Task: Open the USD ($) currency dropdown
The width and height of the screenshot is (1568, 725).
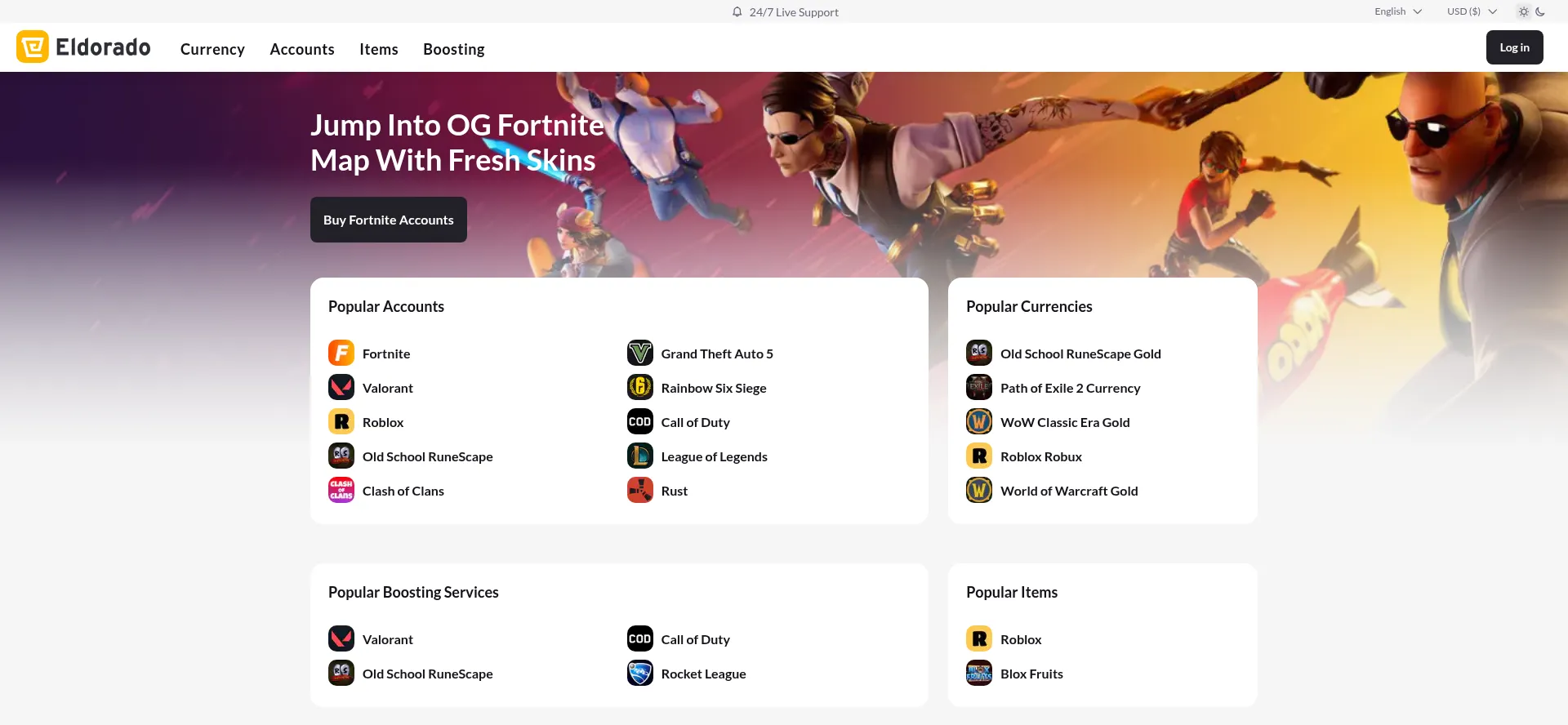Action: [1472, 11]
